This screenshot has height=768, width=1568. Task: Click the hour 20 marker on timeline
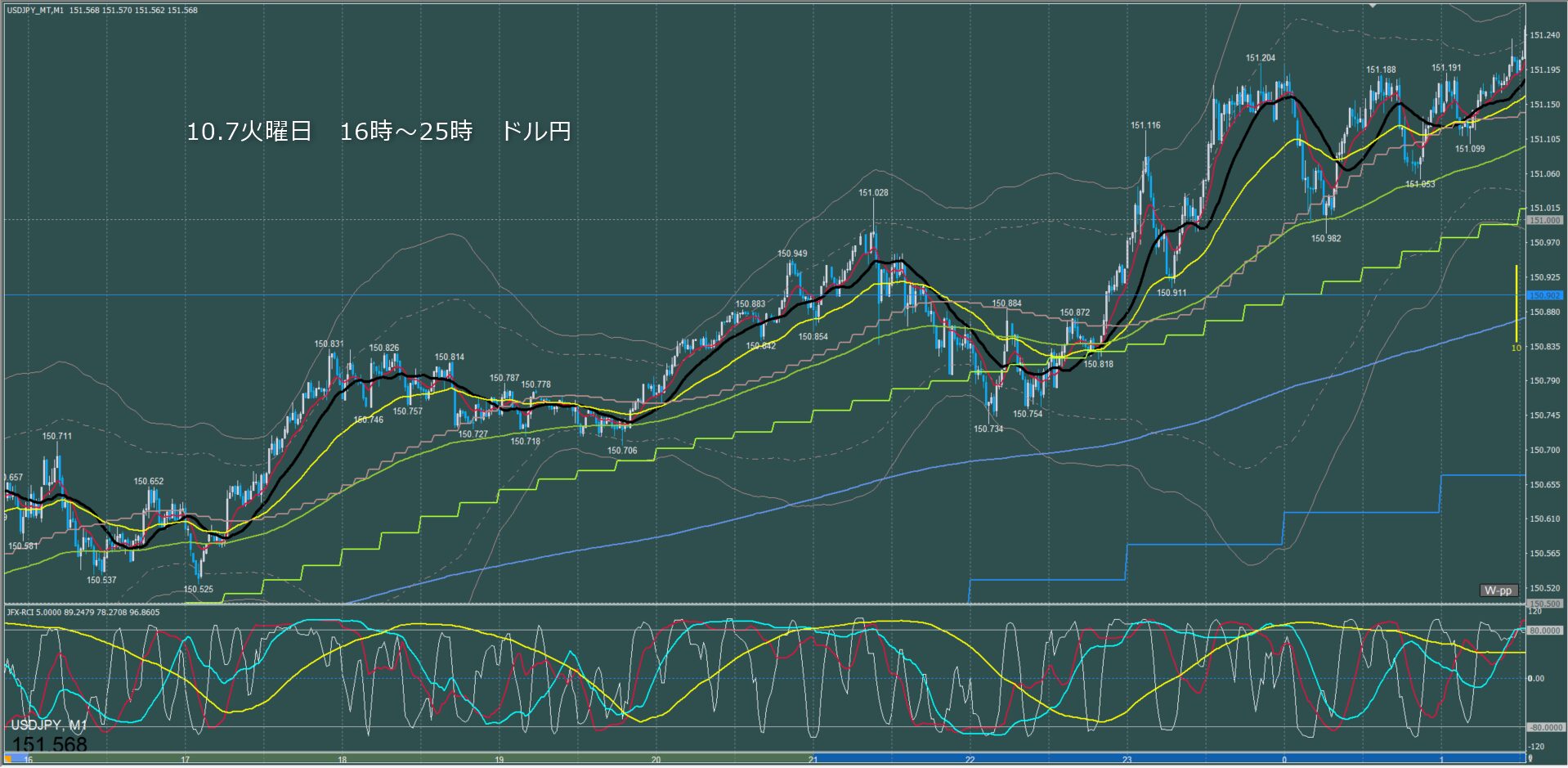click(656, 760)
